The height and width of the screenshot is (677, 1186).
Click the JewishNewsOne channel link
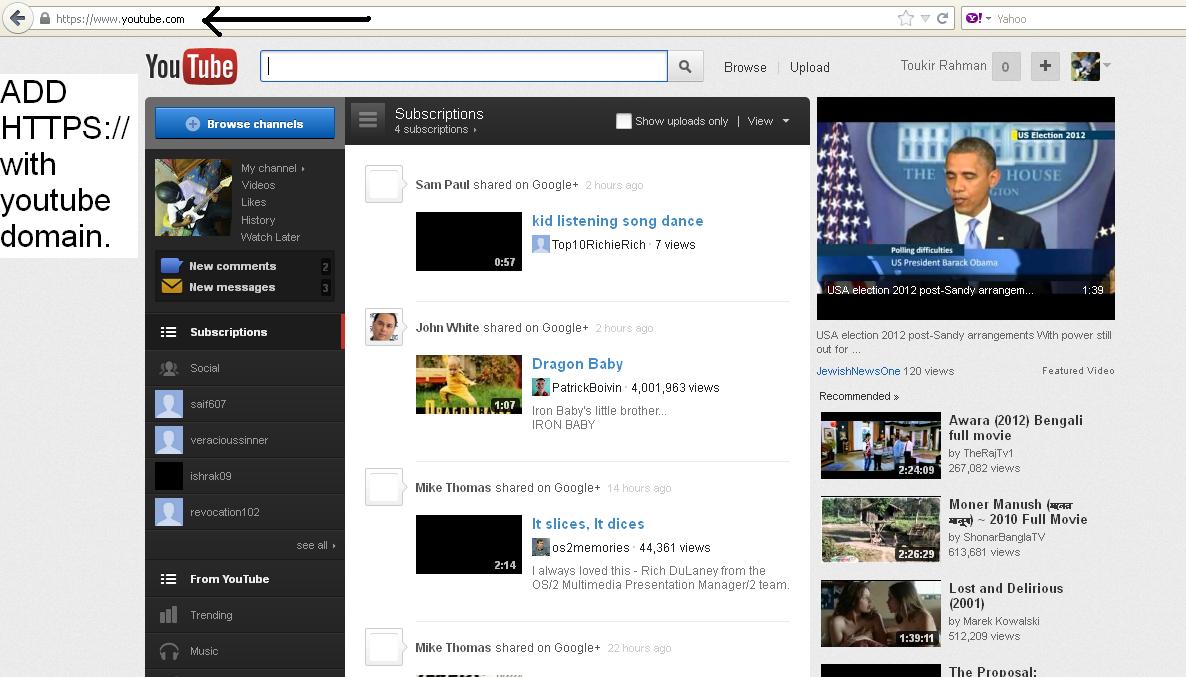[x=858, y=371]
